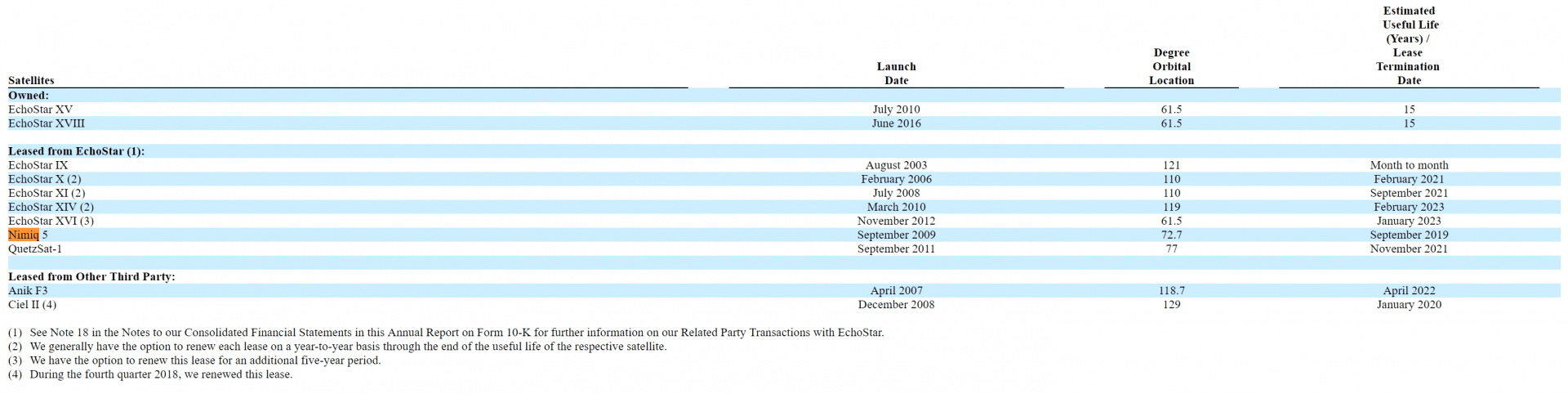Click the March 2010 launch date cell

pos(896,207)
